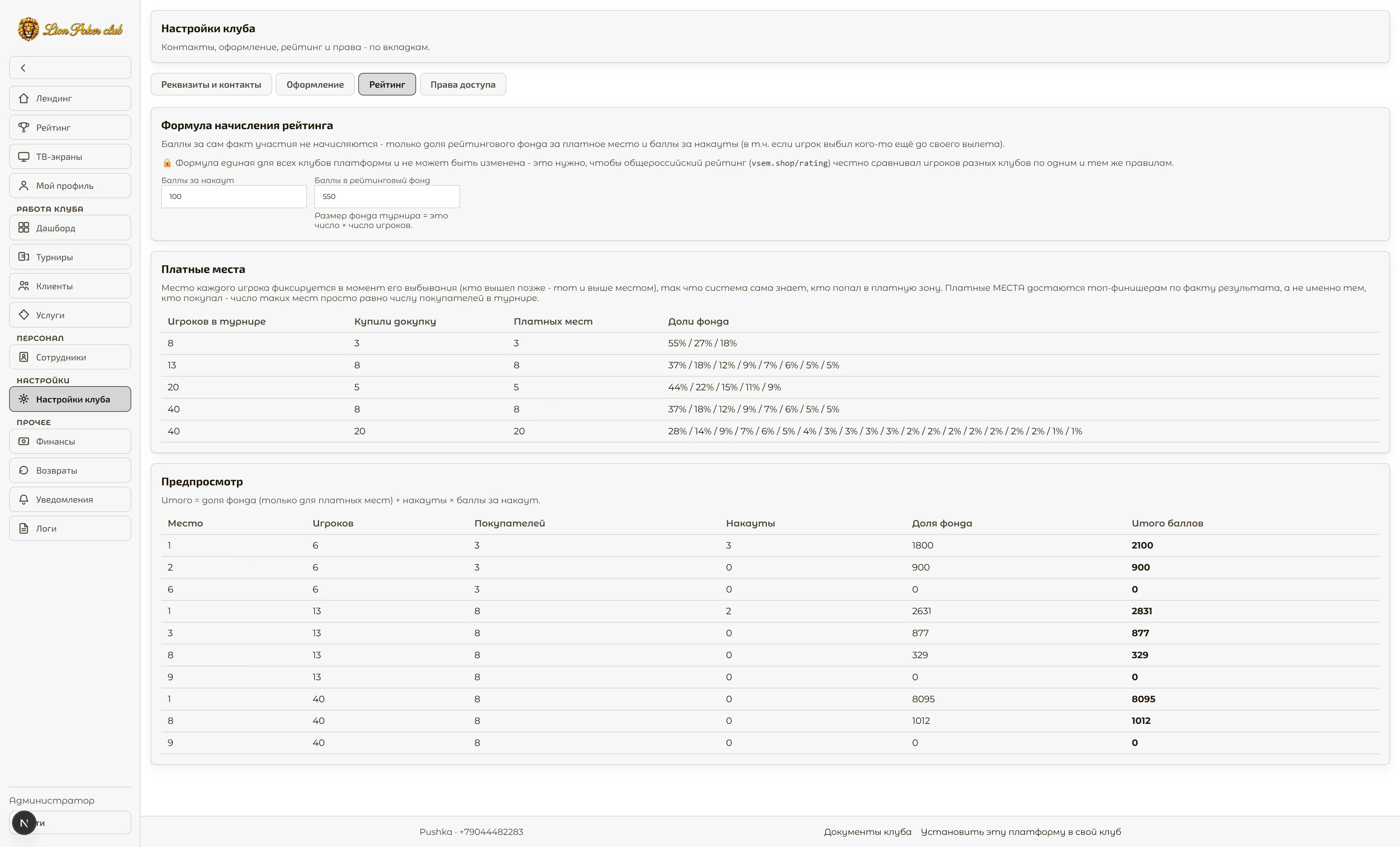
Task: Click the bold 8095 total points value
Action: click(1143, 699)
